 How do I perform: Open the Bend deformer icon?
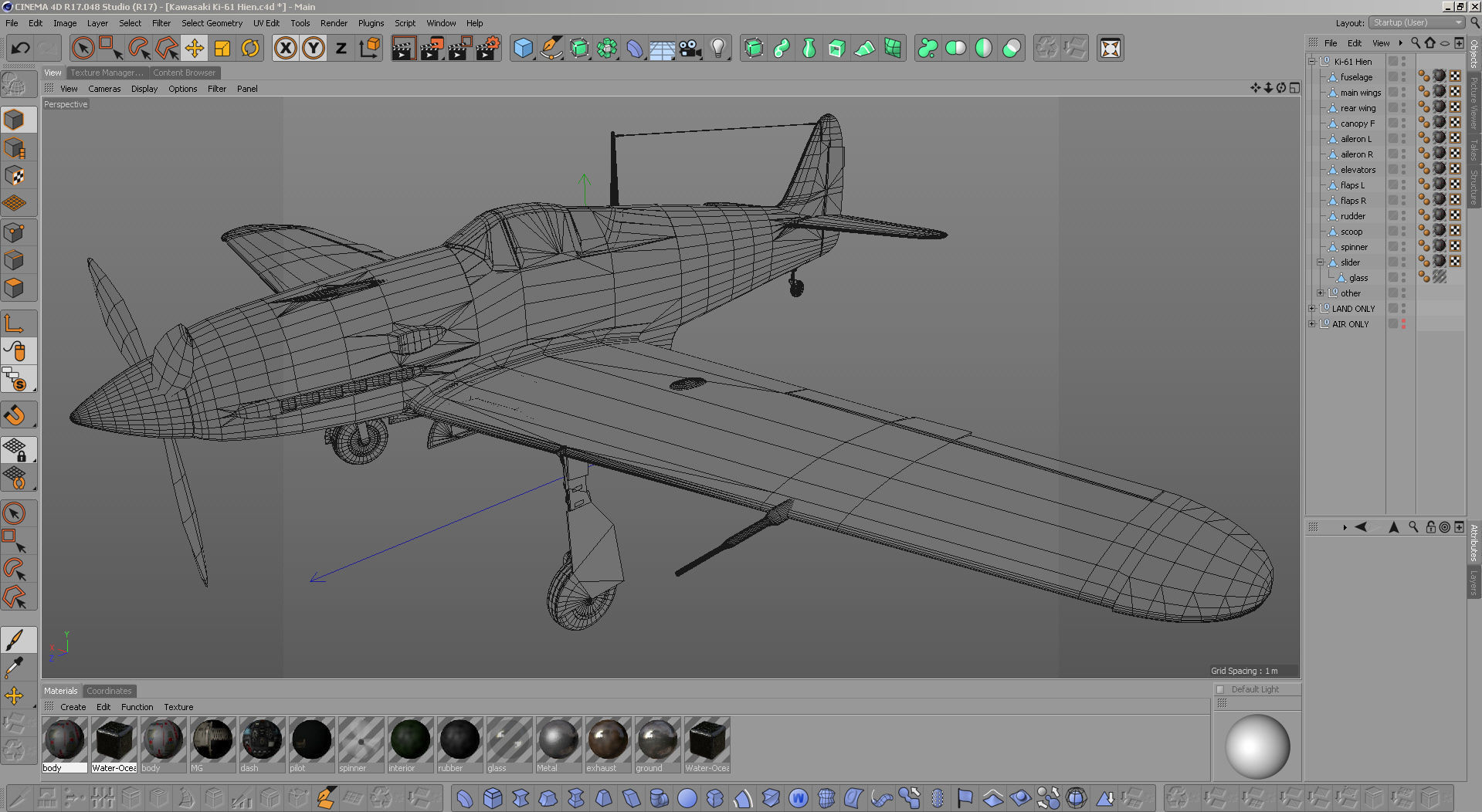[x=635, y=49]
